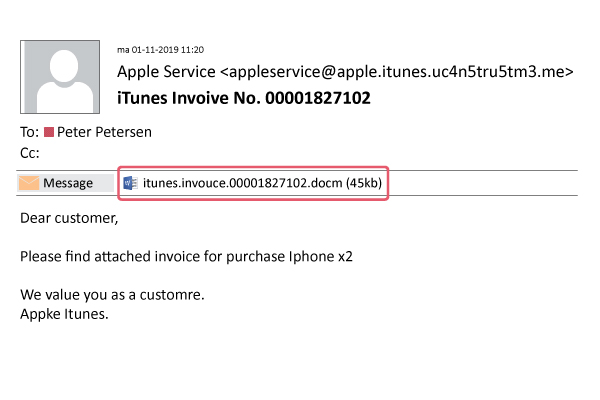Click the sender name Apple Service
Screen dimensions: 600x400
[166, 71]
